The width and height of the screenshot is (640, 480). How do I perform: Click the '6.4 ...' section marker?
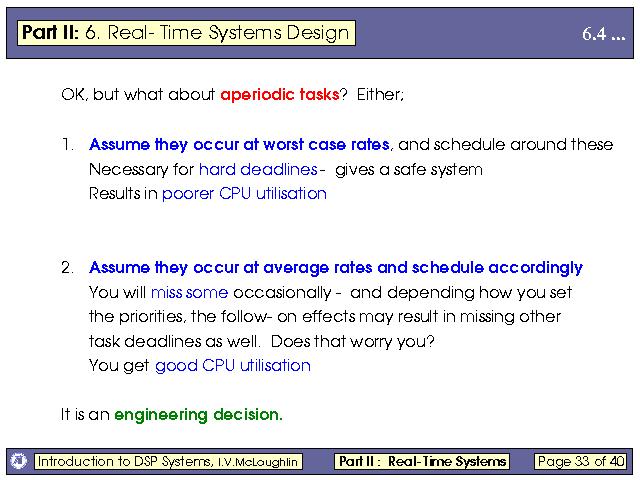(x=603, y=34)
